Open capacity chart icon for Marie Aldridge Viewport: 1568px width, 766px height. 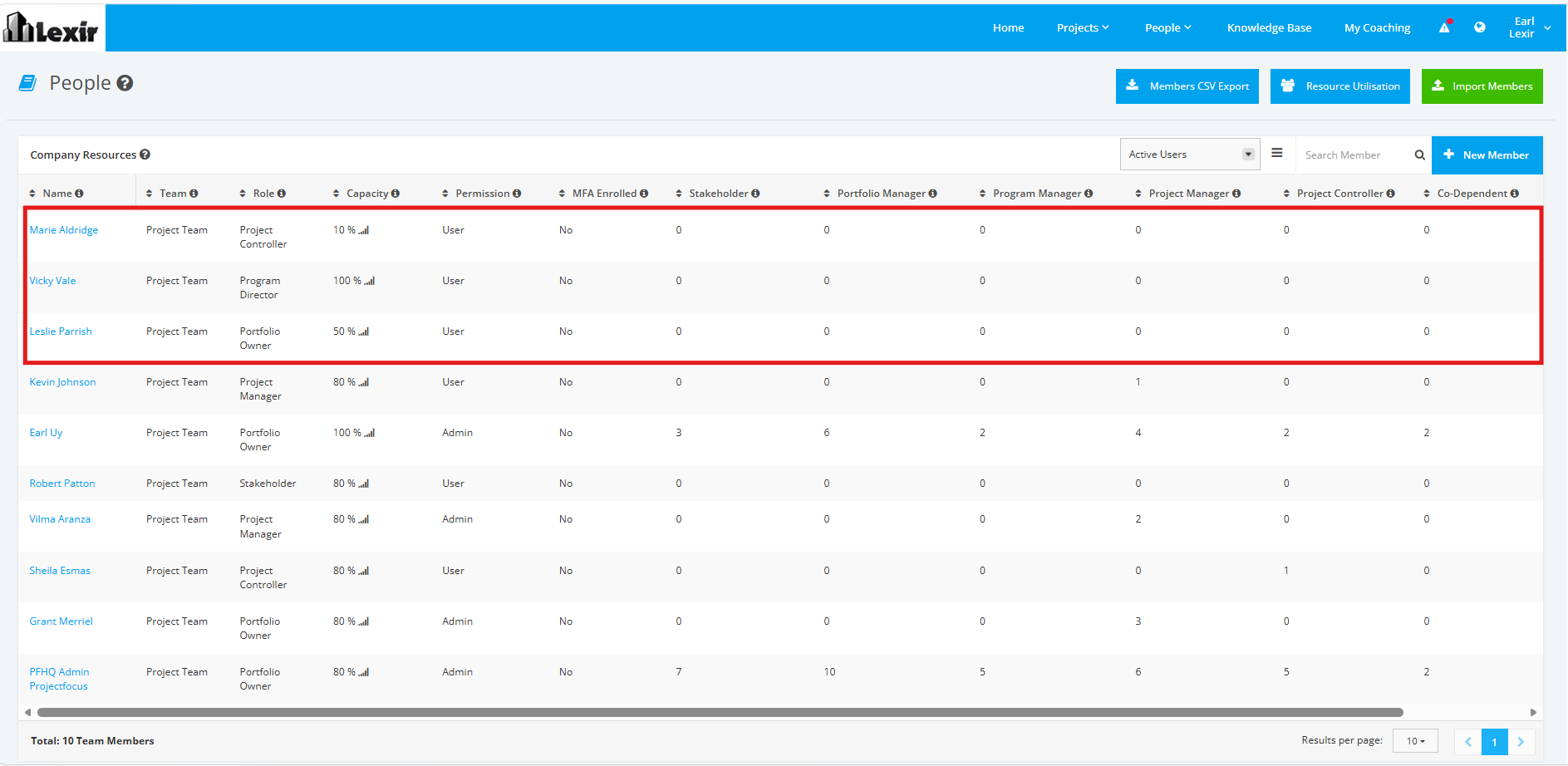(x=364, y=231)
